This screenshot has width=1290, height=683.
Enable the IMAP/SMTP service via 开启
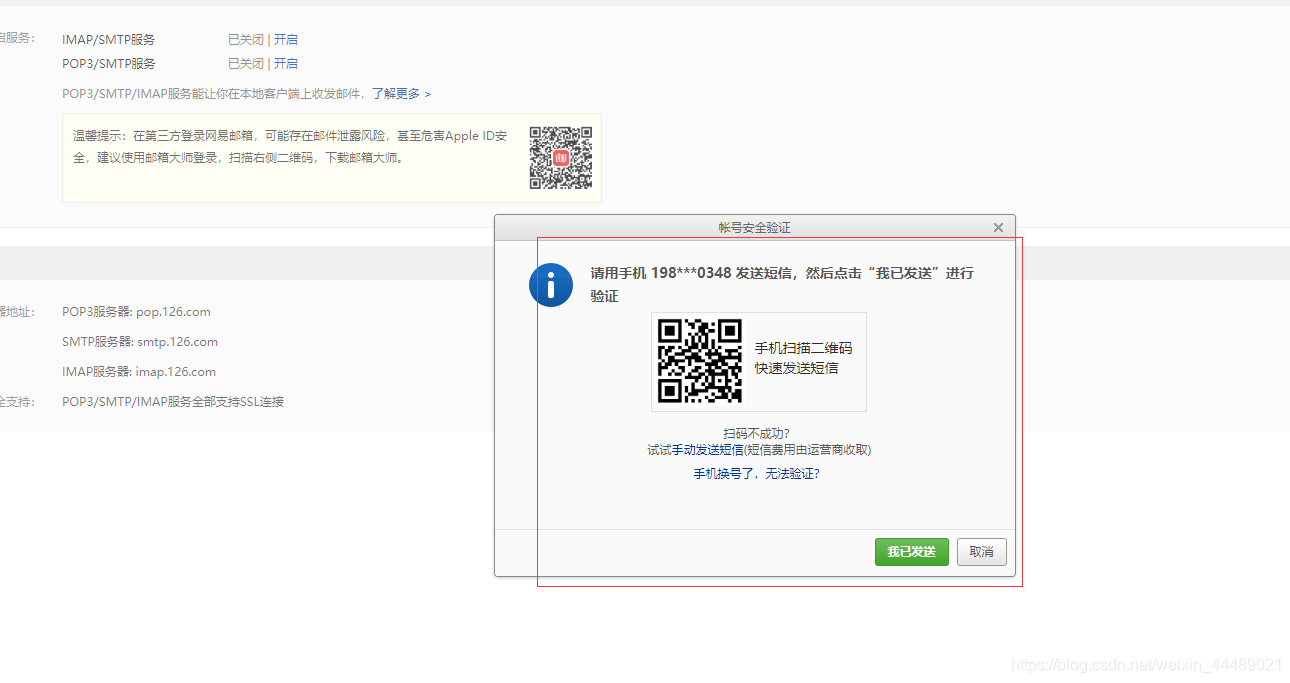click(286, 40)
